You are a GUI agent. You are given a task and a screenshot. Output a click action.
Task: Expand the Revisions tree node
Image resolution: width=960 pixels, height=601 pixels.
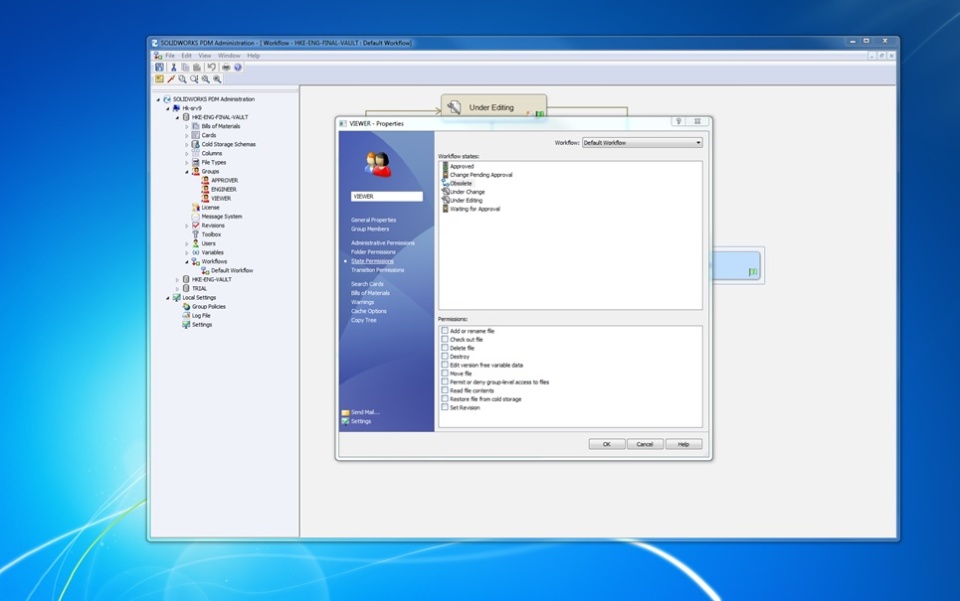[187, 226]
